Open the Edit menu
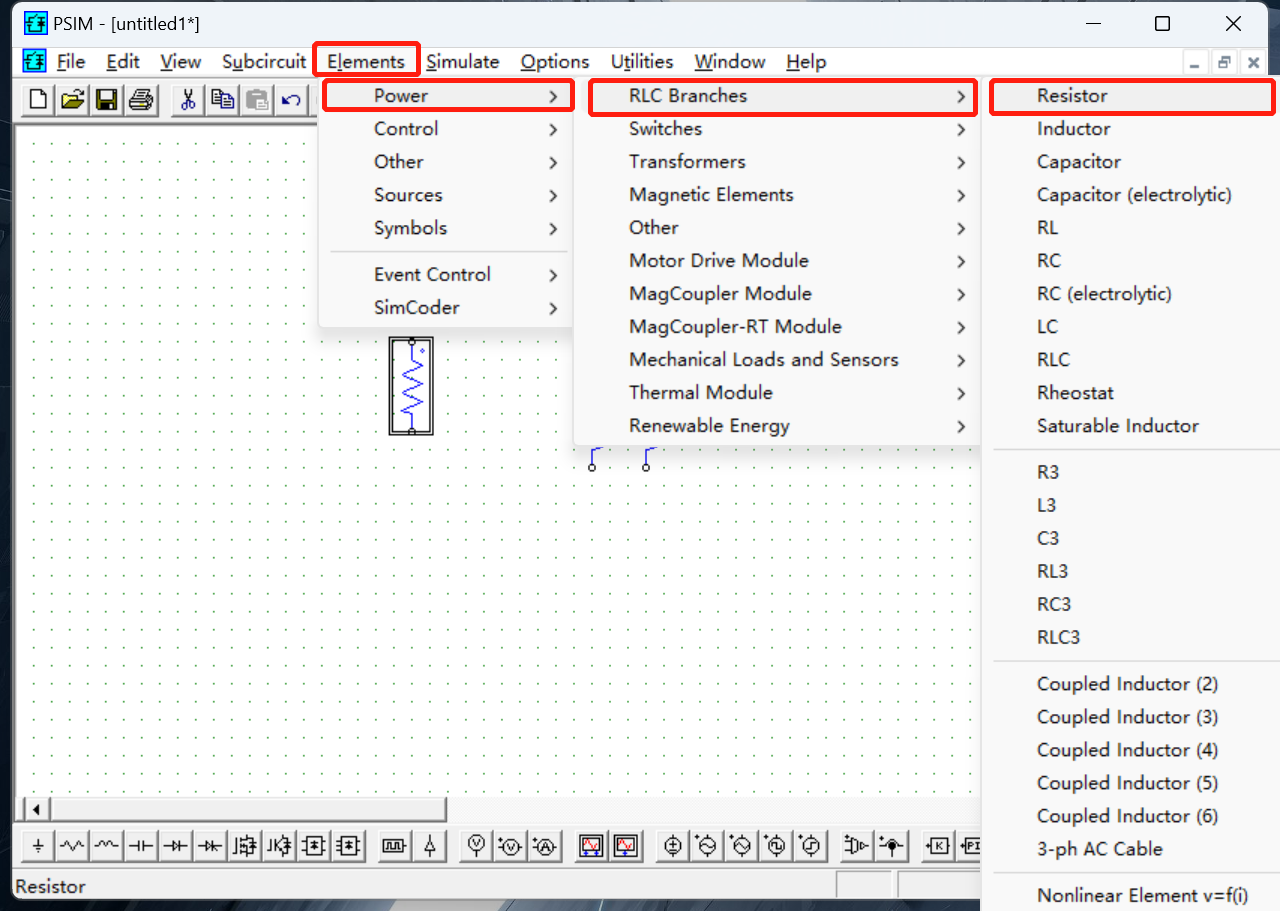 pos(123,62)
